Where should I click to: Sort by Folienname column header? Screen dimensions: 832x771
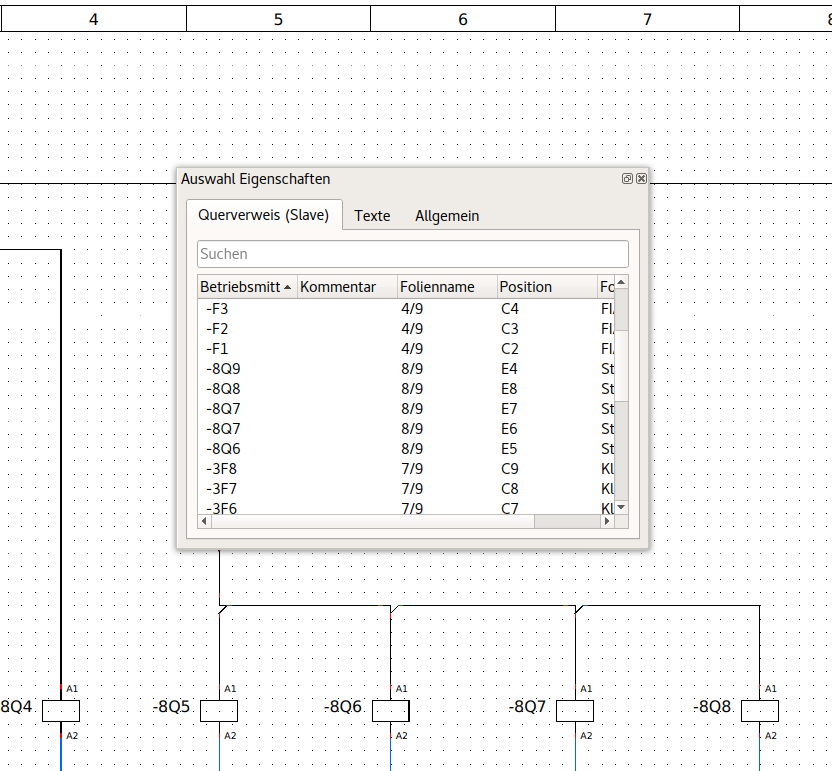(447, 287)
